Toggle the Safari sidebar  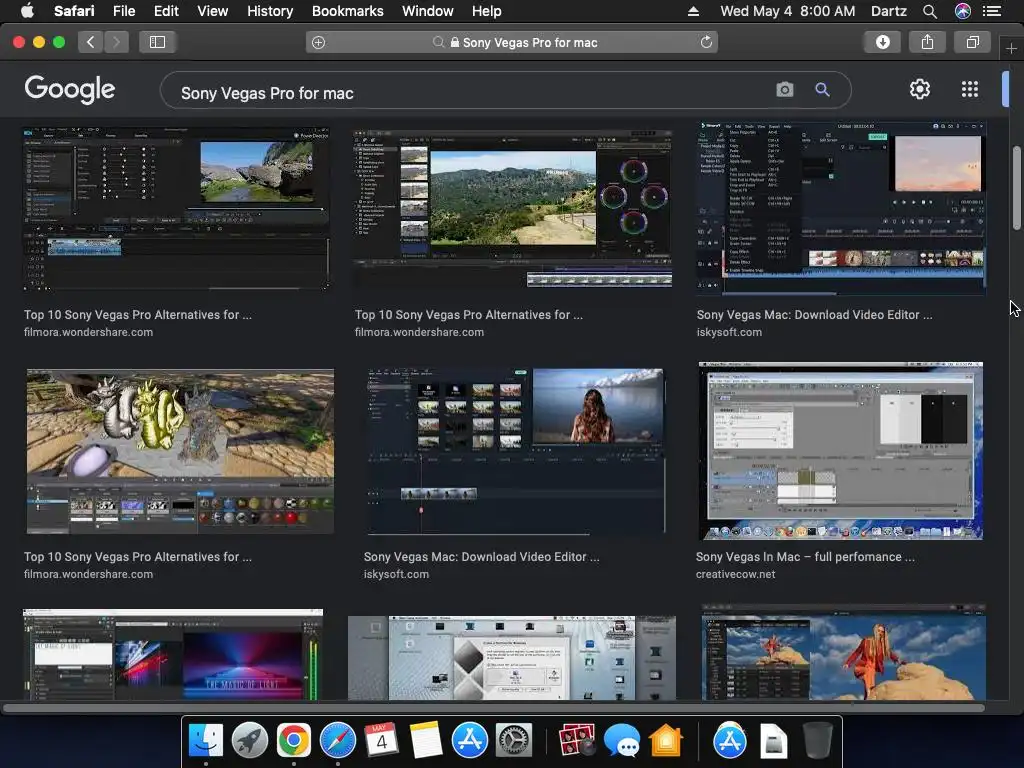157,42
